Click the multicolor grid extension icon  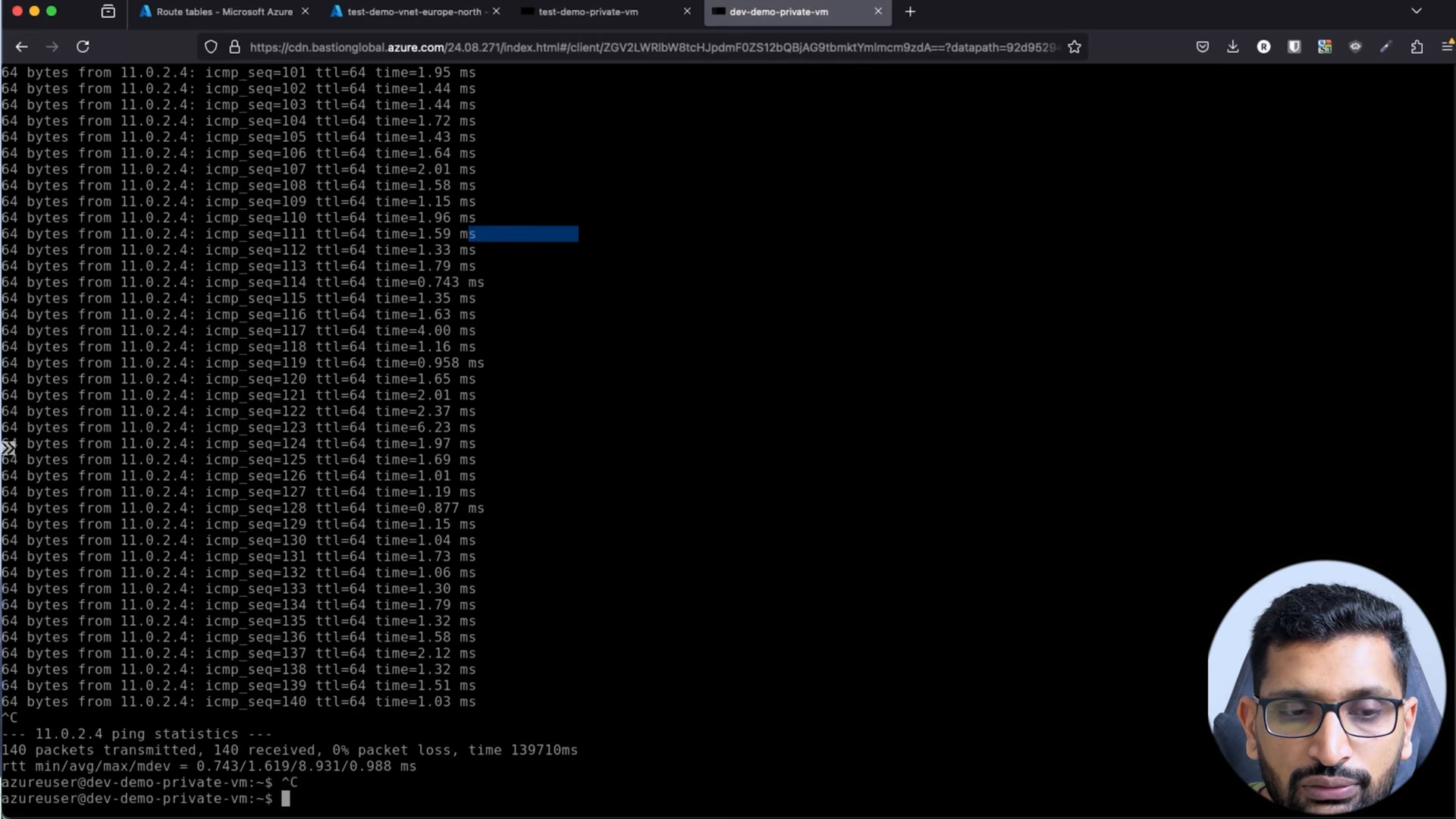[1325, 47]
